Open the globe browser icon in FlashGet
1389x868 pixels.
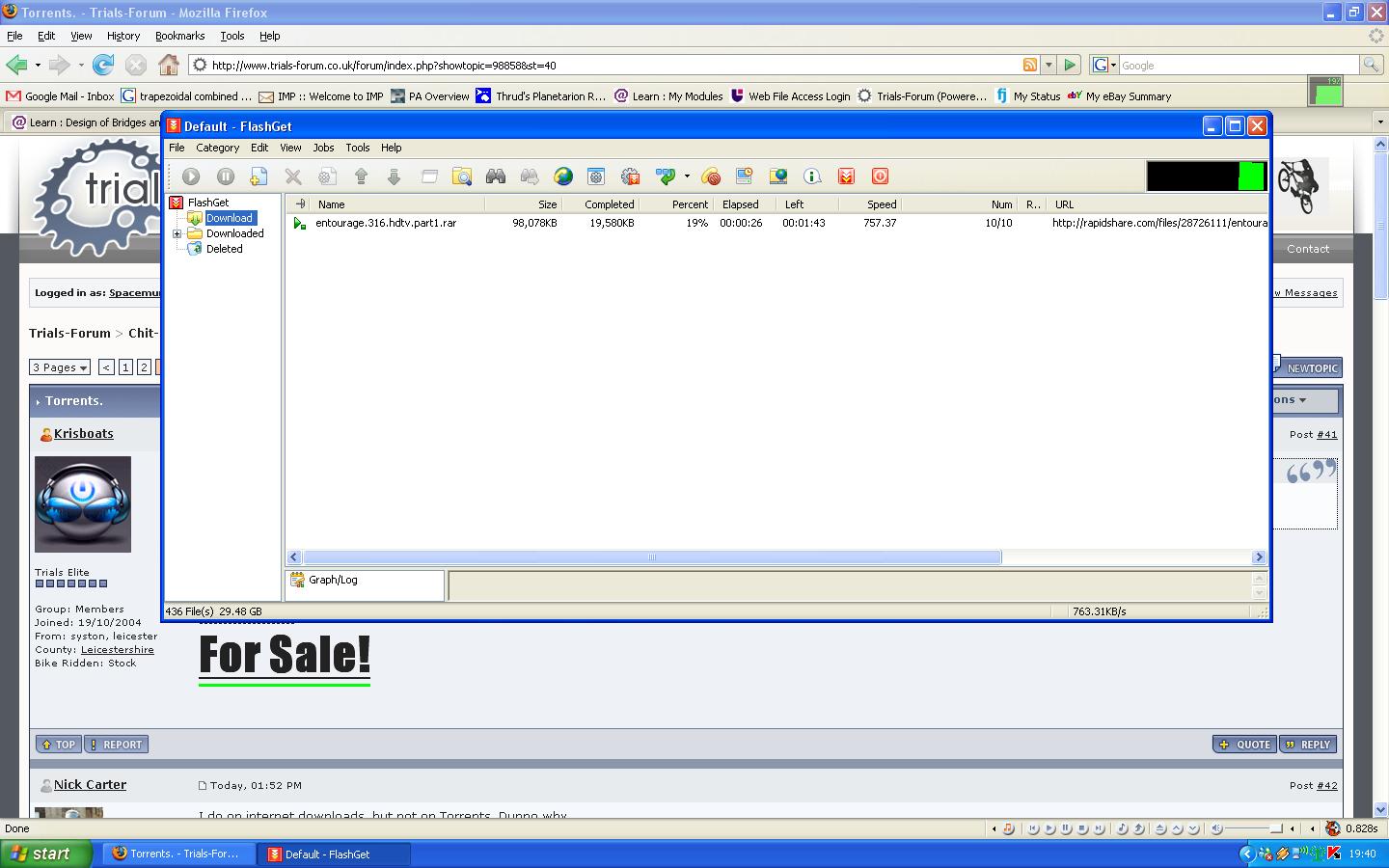(x=563, y=176)
